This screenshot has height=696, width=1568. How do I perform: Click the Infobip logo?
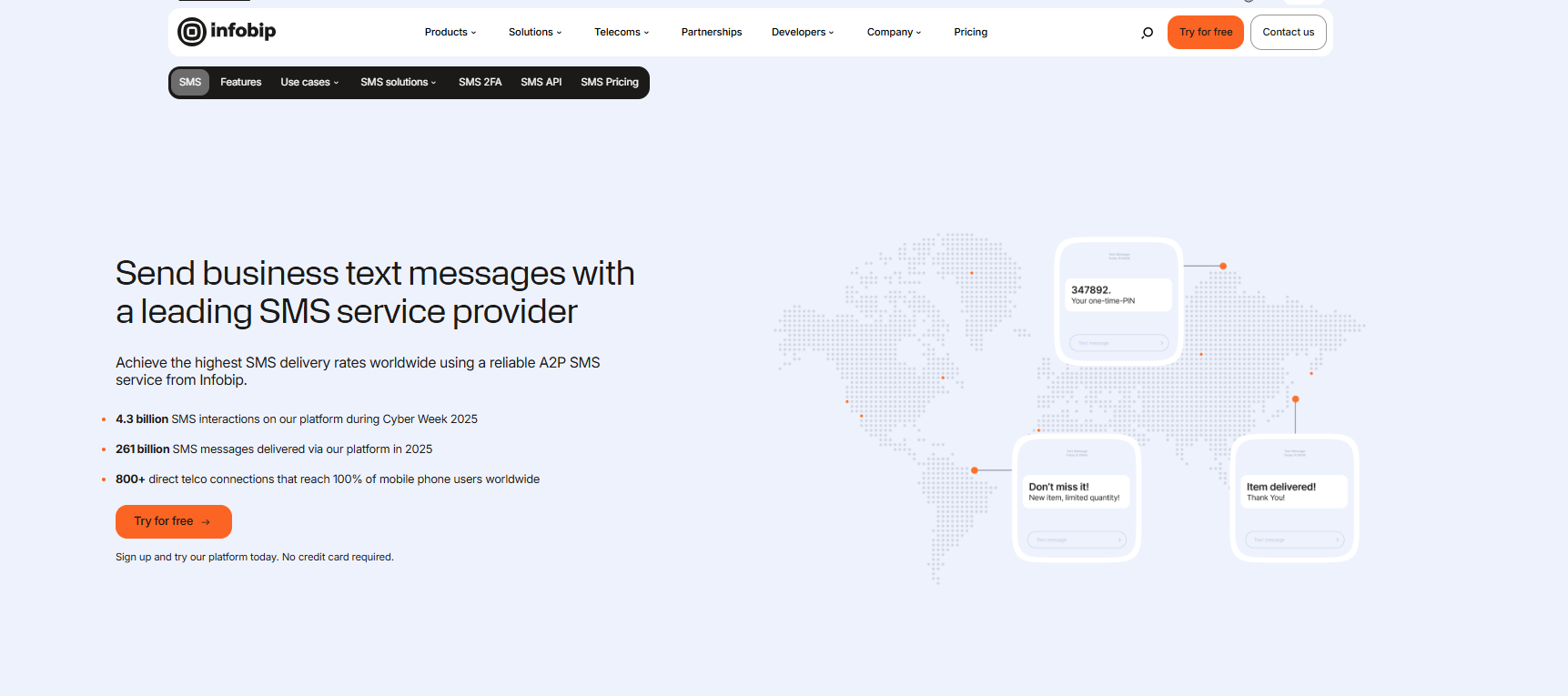(227, 32)
